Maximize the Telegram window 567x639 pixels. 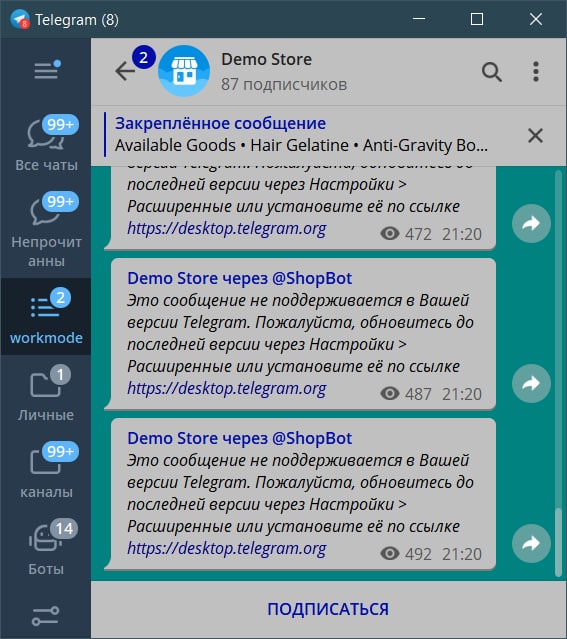(477, 19)
